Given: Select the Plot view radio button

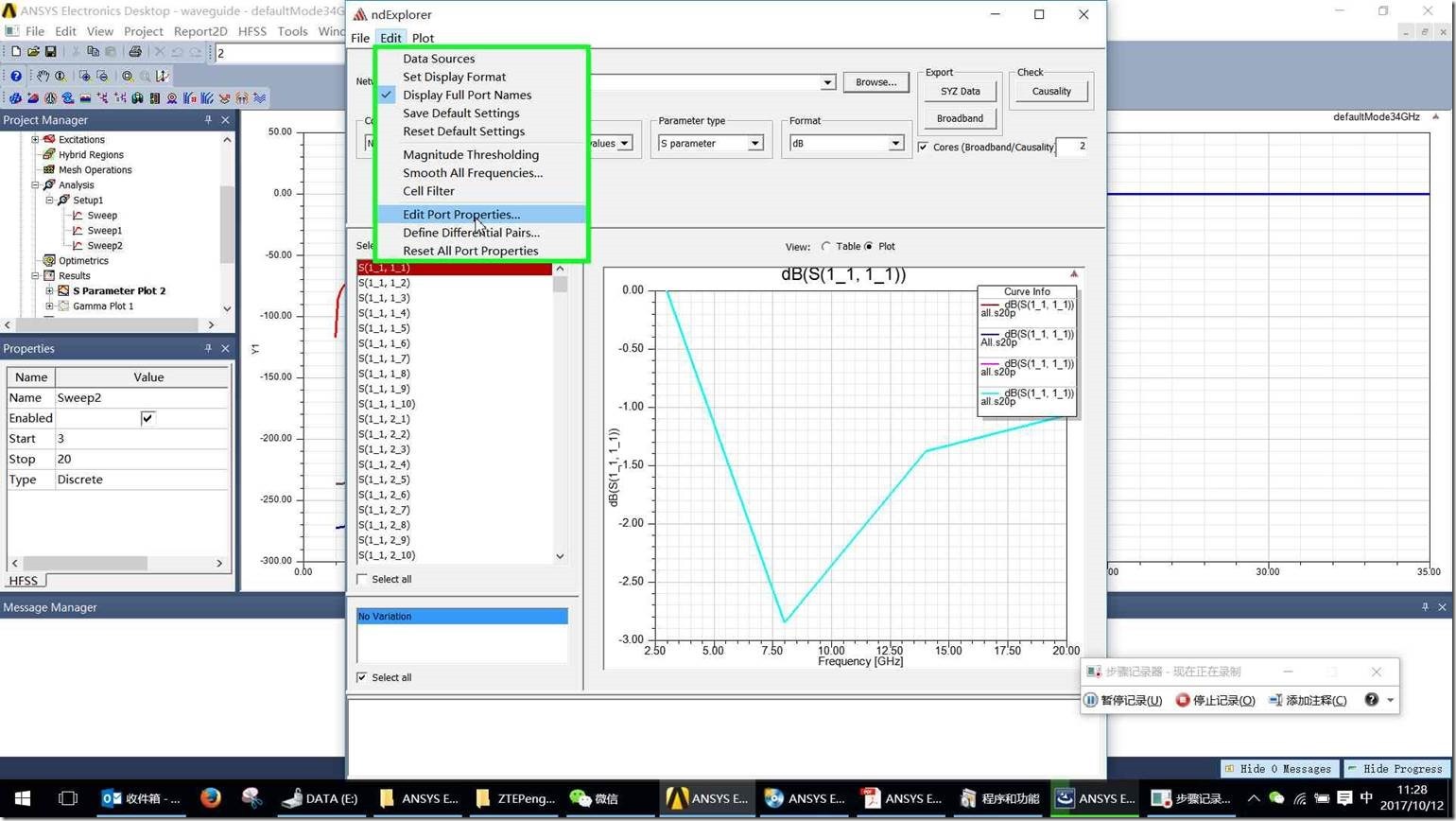Looking at the screenshot, I should click(x=868, y=246).
